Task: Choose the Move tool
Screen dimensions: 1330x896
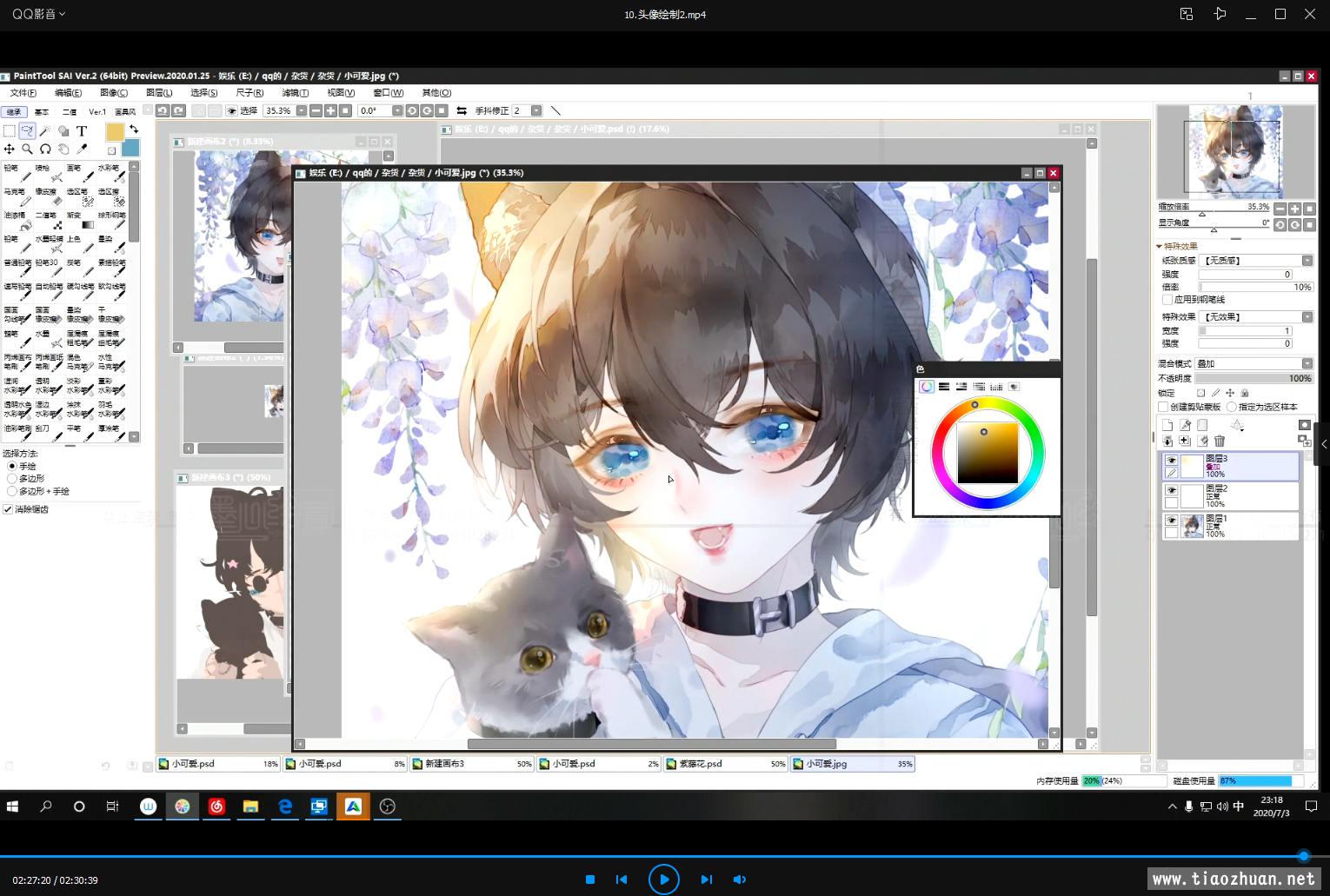Action: [9, 149]
